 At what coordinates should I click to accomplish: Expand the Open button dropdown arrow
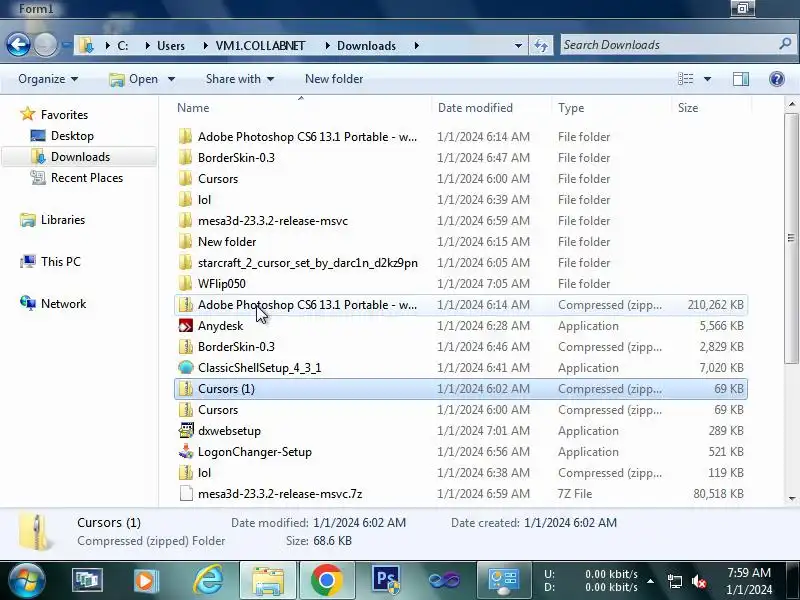click(x=171, y=79)
